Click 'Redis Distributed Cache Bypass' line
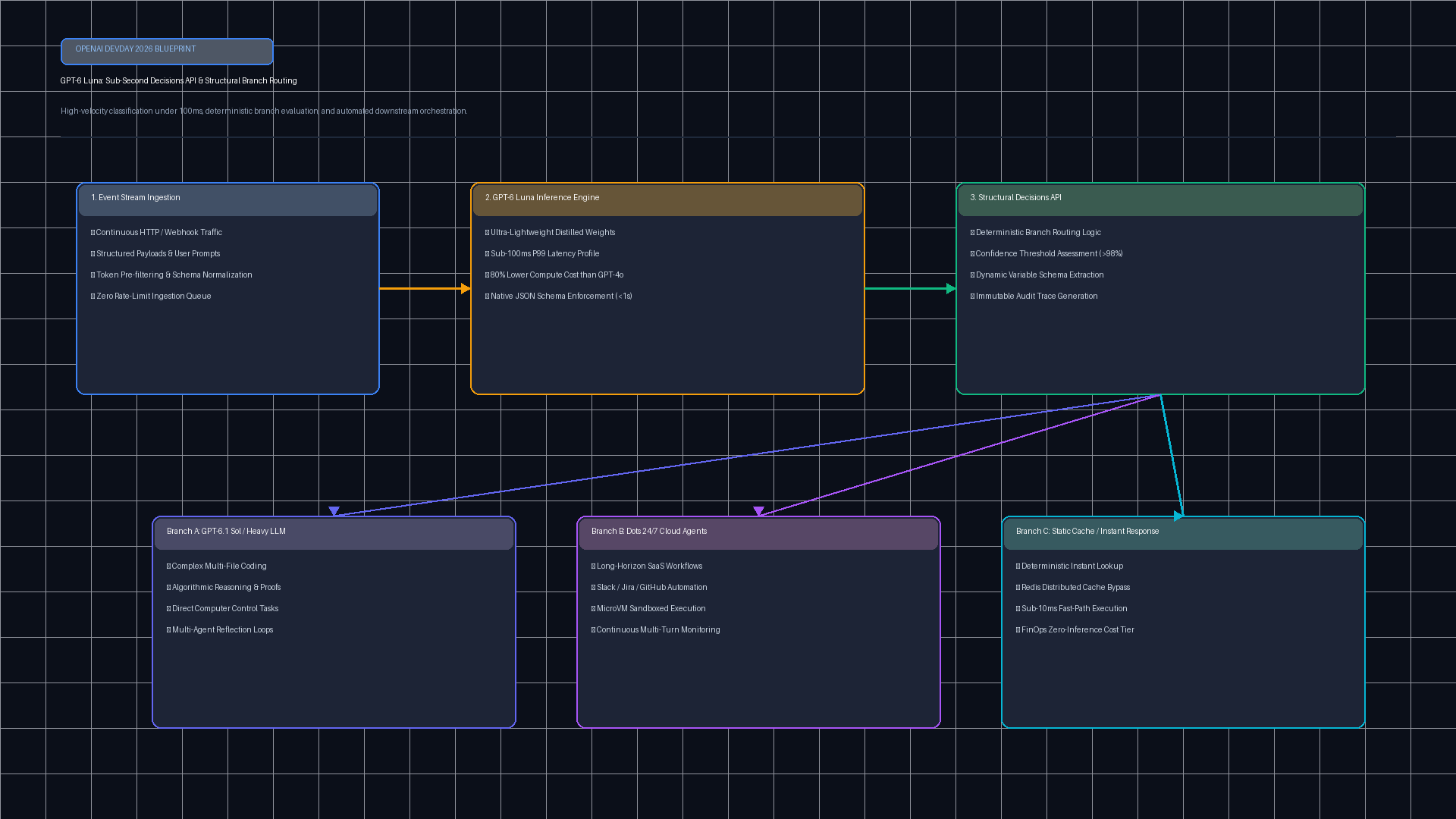 coord(1073,588)
